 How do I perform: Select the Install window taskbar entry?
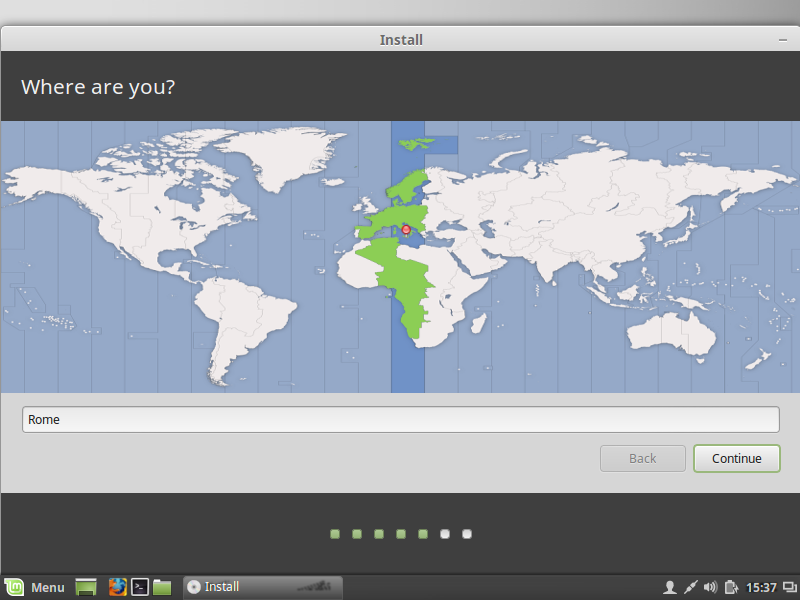[263, 587]
